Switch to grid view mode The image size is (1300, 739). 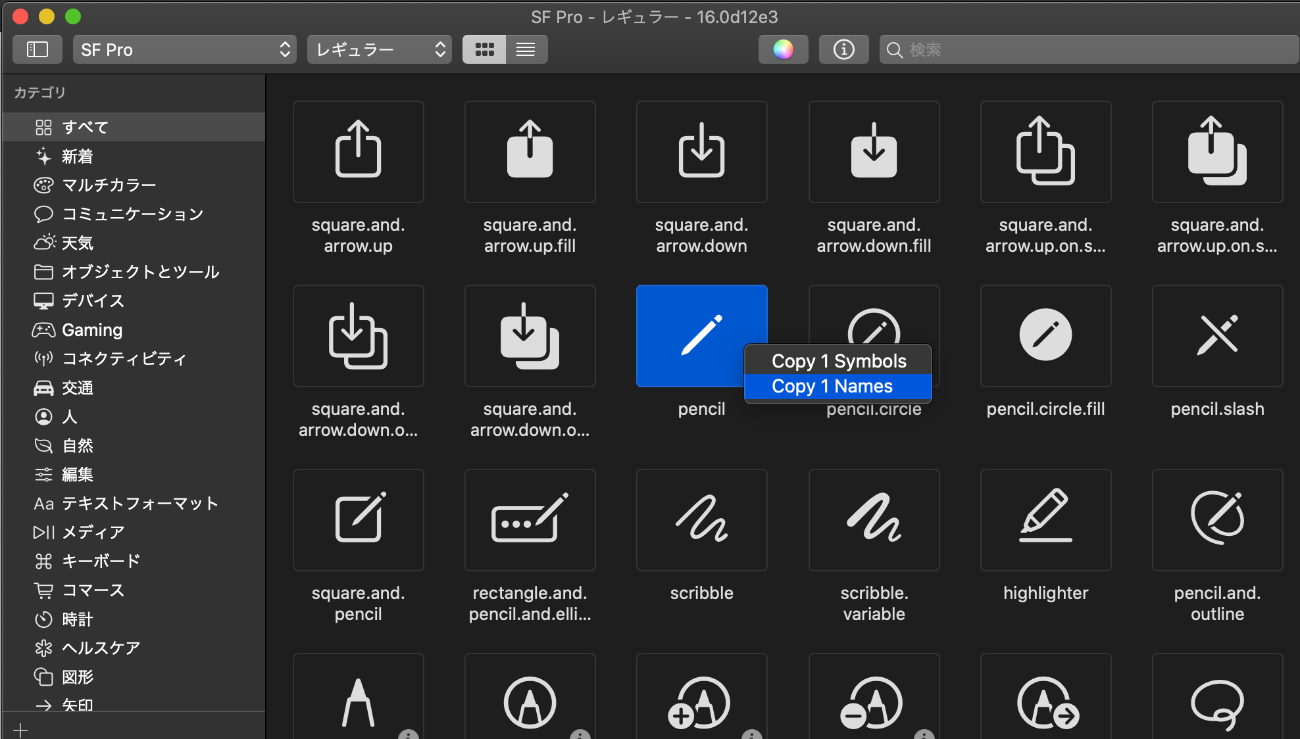(x=484, y=49)
